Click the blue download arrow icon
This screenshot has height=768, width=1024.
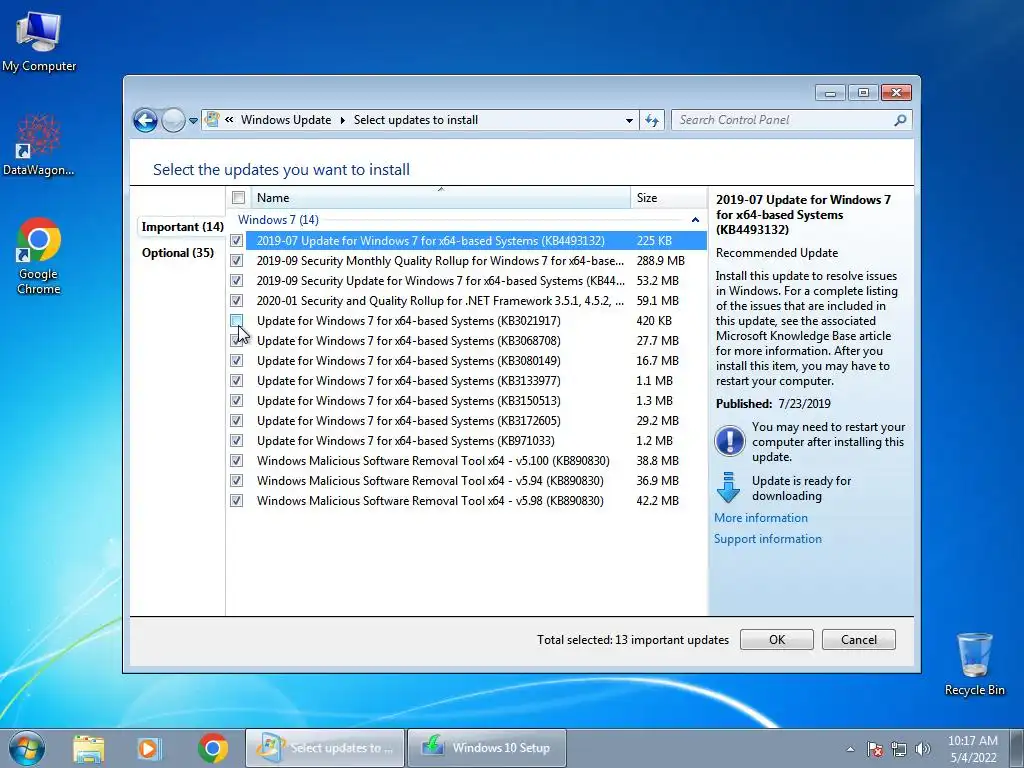(729, 487)
